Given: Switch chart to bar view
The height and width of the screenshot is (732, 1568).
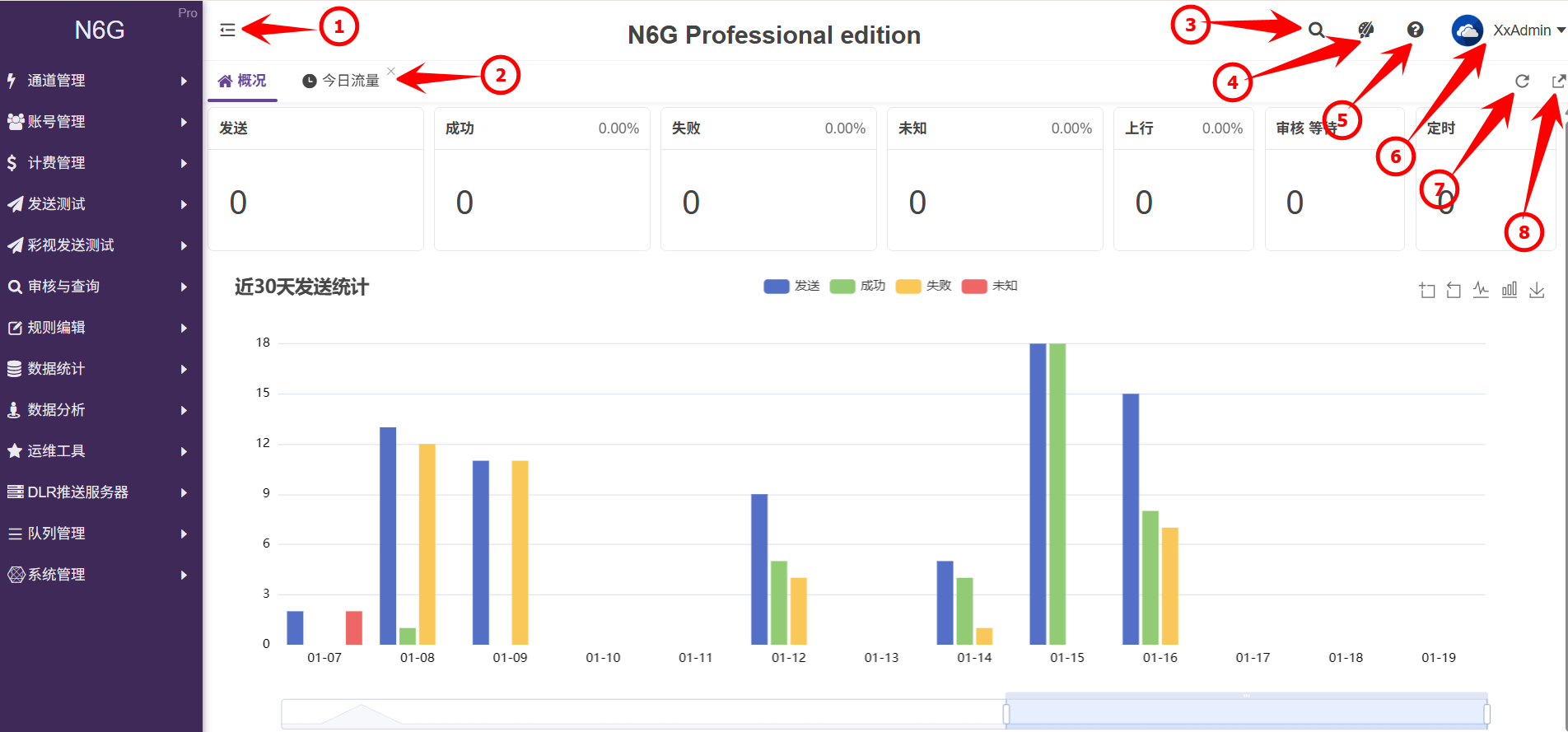Looking at the screenshot, I should (1509, 290).
